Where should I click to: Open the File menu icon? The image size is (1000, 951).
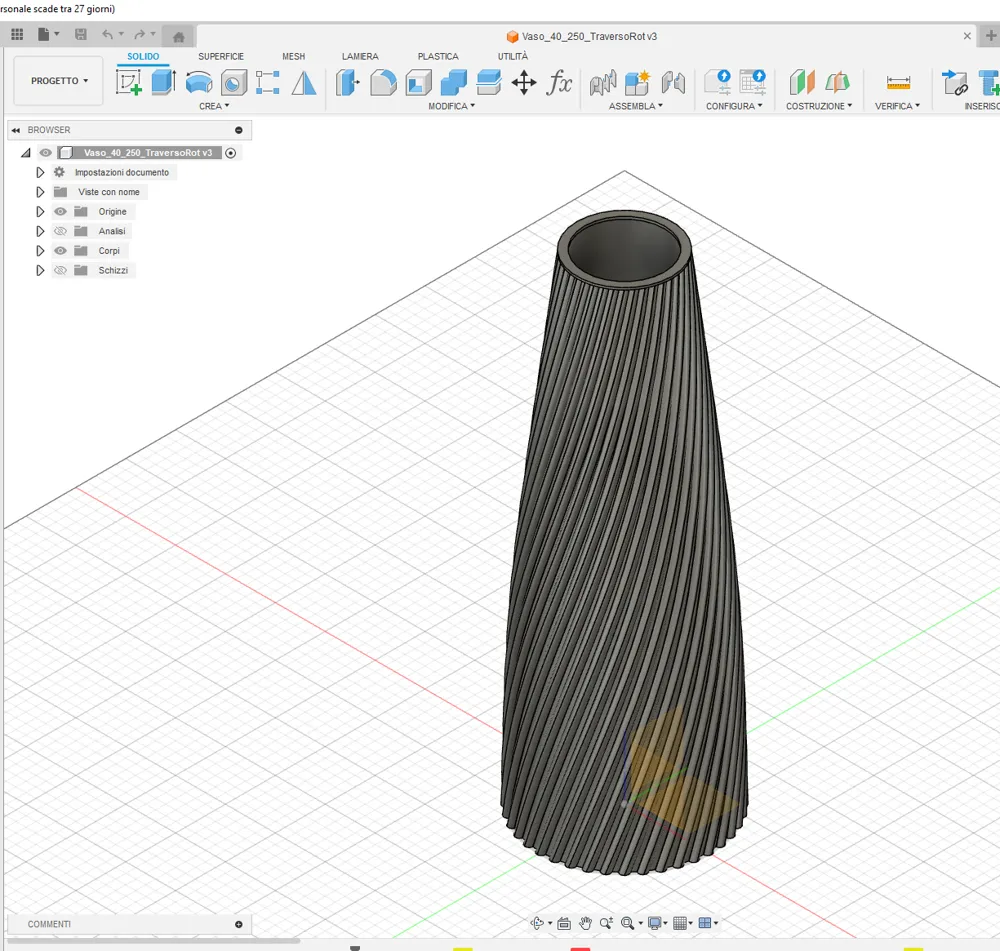(43, 34)
